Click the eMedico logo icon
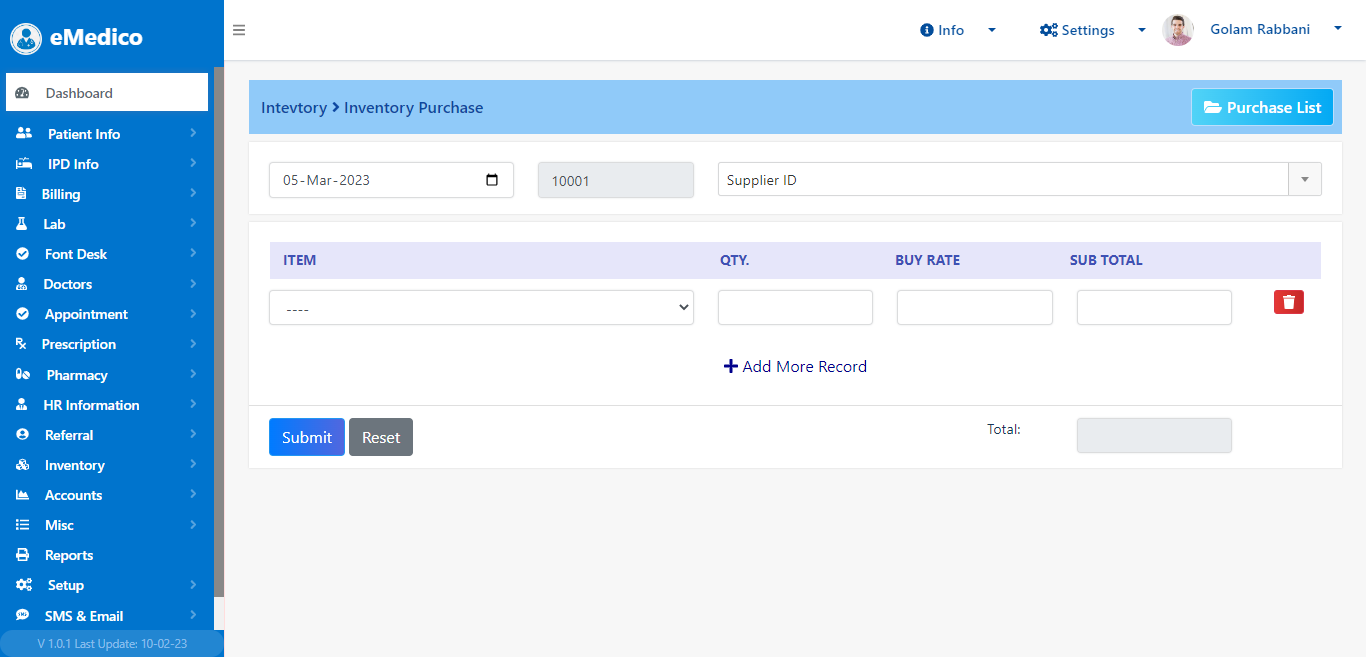This screenshot has width=1366, height=657. [x=25, y=38]
